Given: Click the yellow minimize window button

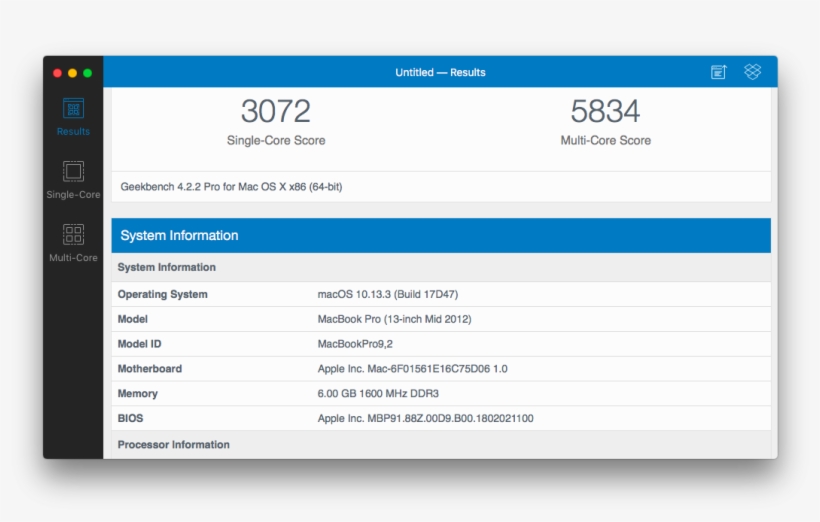Looking at the screenshot, I should tap(73, 73).
